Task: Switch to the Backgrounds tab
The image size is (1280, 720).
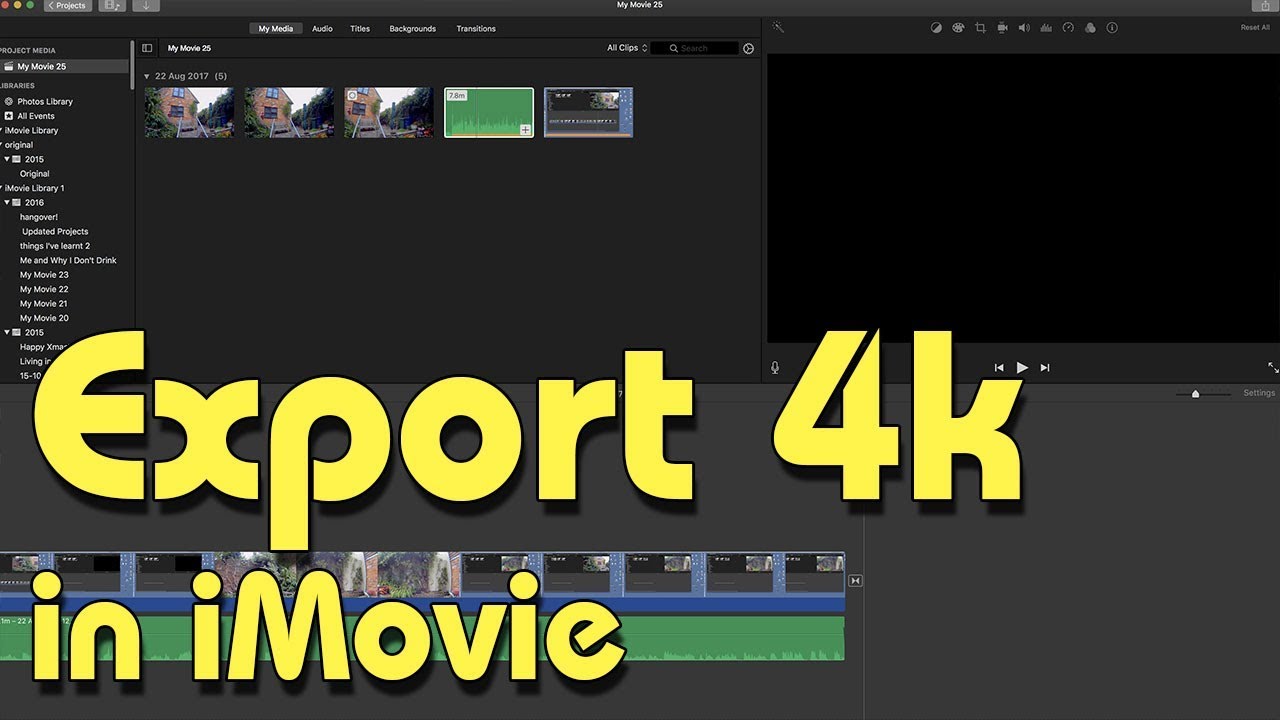Action: [x=413, y=29]
